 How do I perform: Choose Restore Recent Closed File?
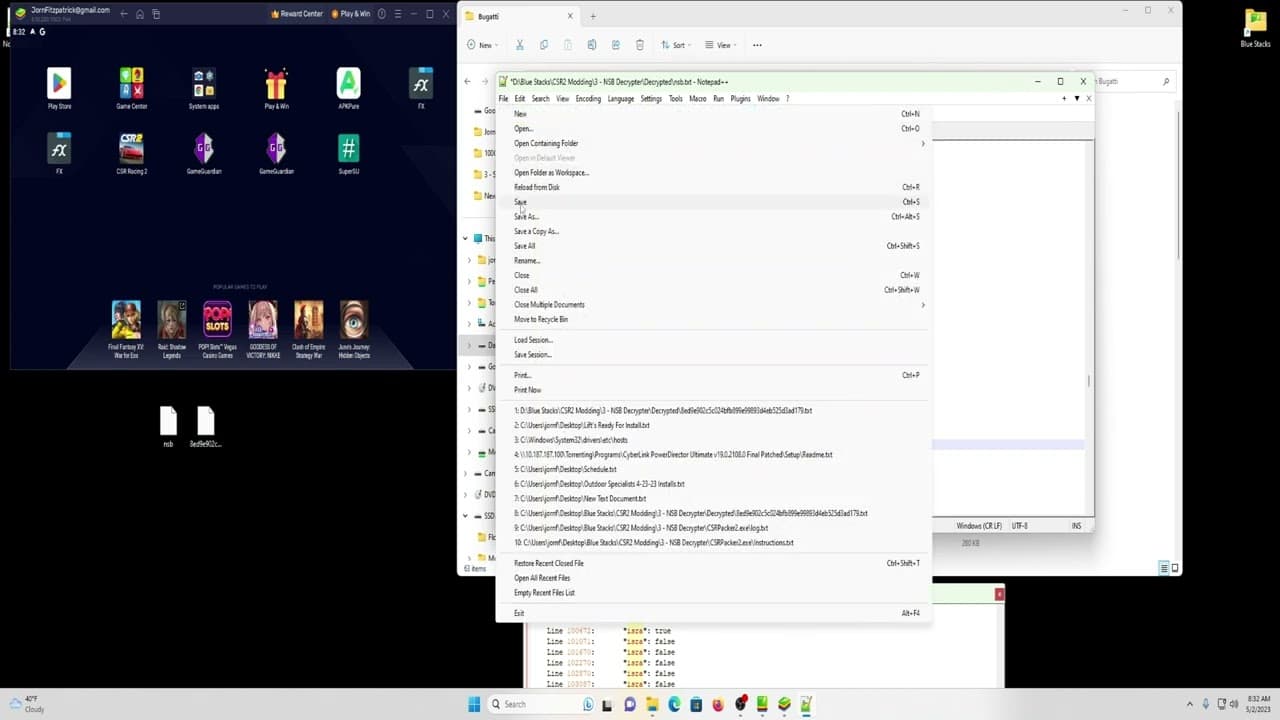713,563
